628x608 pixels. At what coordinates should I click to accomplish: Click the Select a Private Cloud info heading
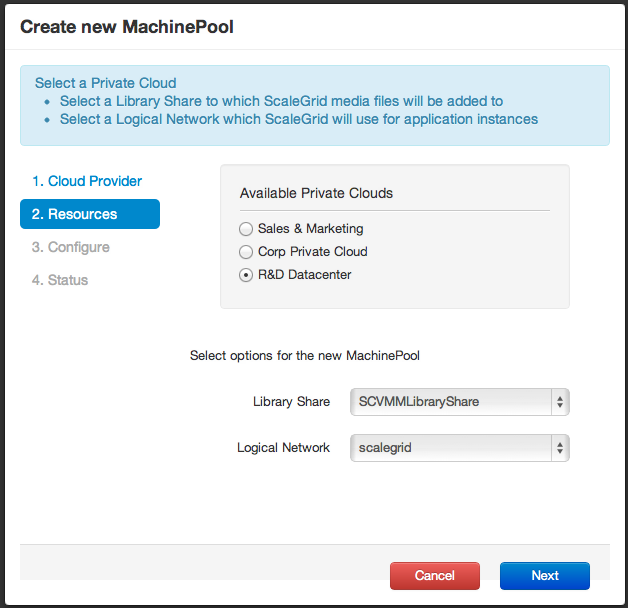(x=106, y=83)
